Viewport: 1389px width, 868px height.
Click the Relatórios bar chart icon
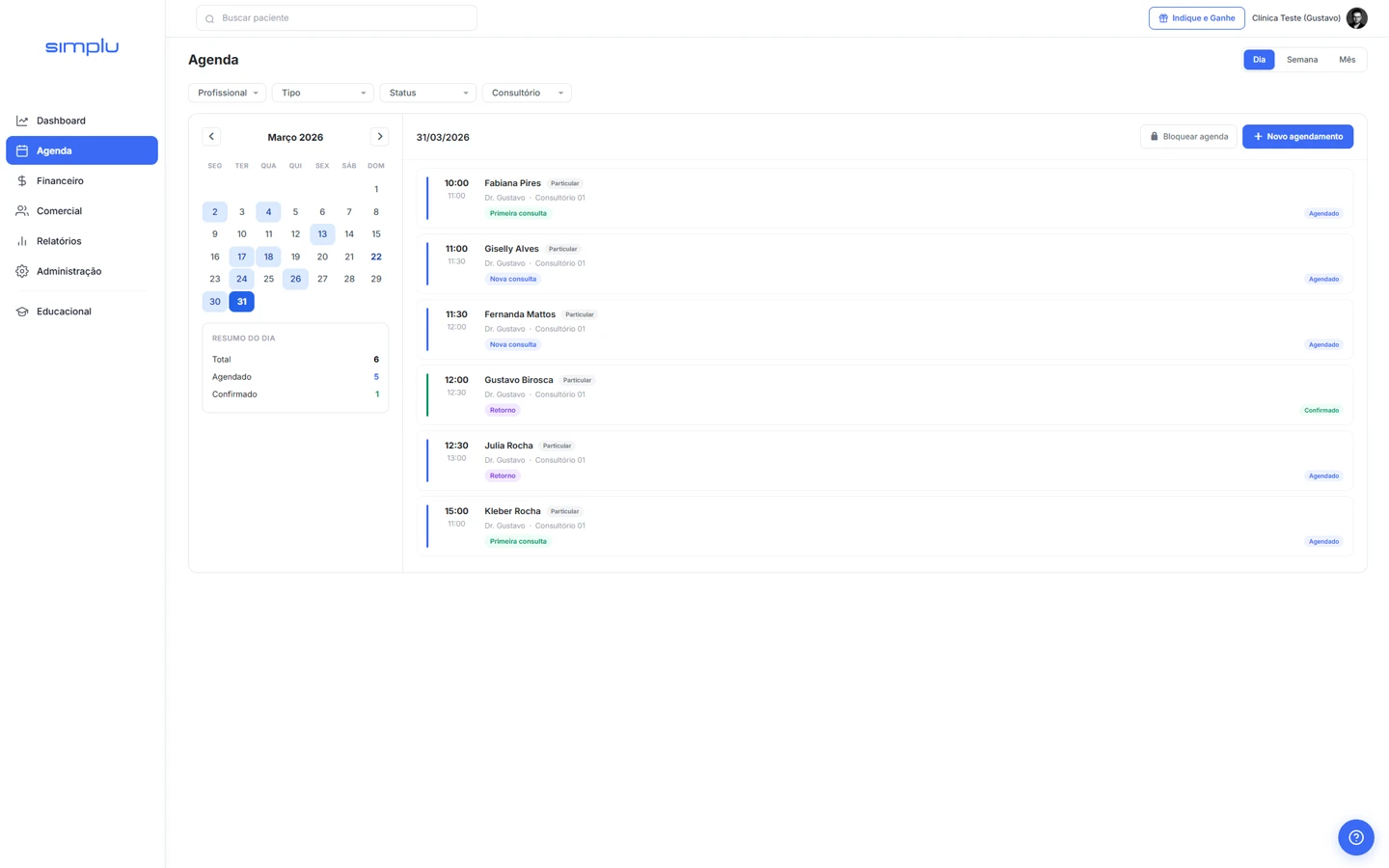click(x=22, y=241)
